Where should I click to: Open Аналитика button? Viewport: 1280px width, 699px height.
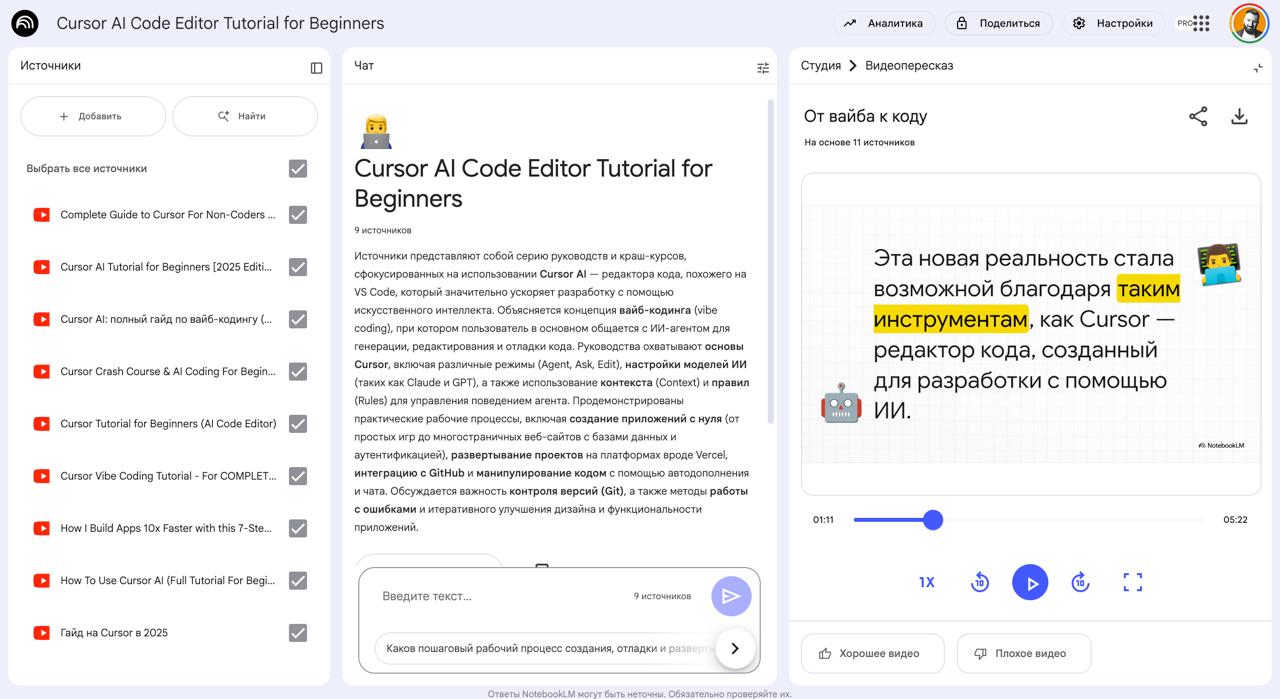[x=884, y=23]
